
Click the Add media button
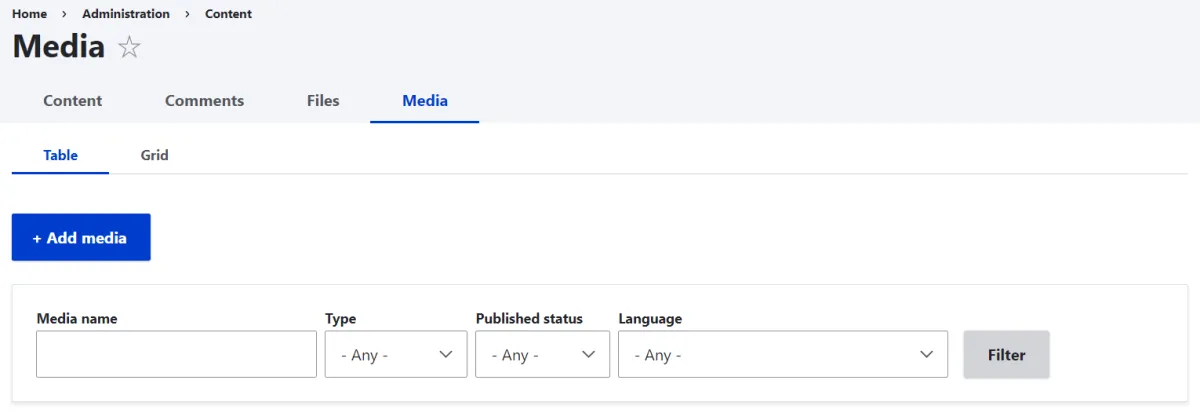[x=81, y=237]
